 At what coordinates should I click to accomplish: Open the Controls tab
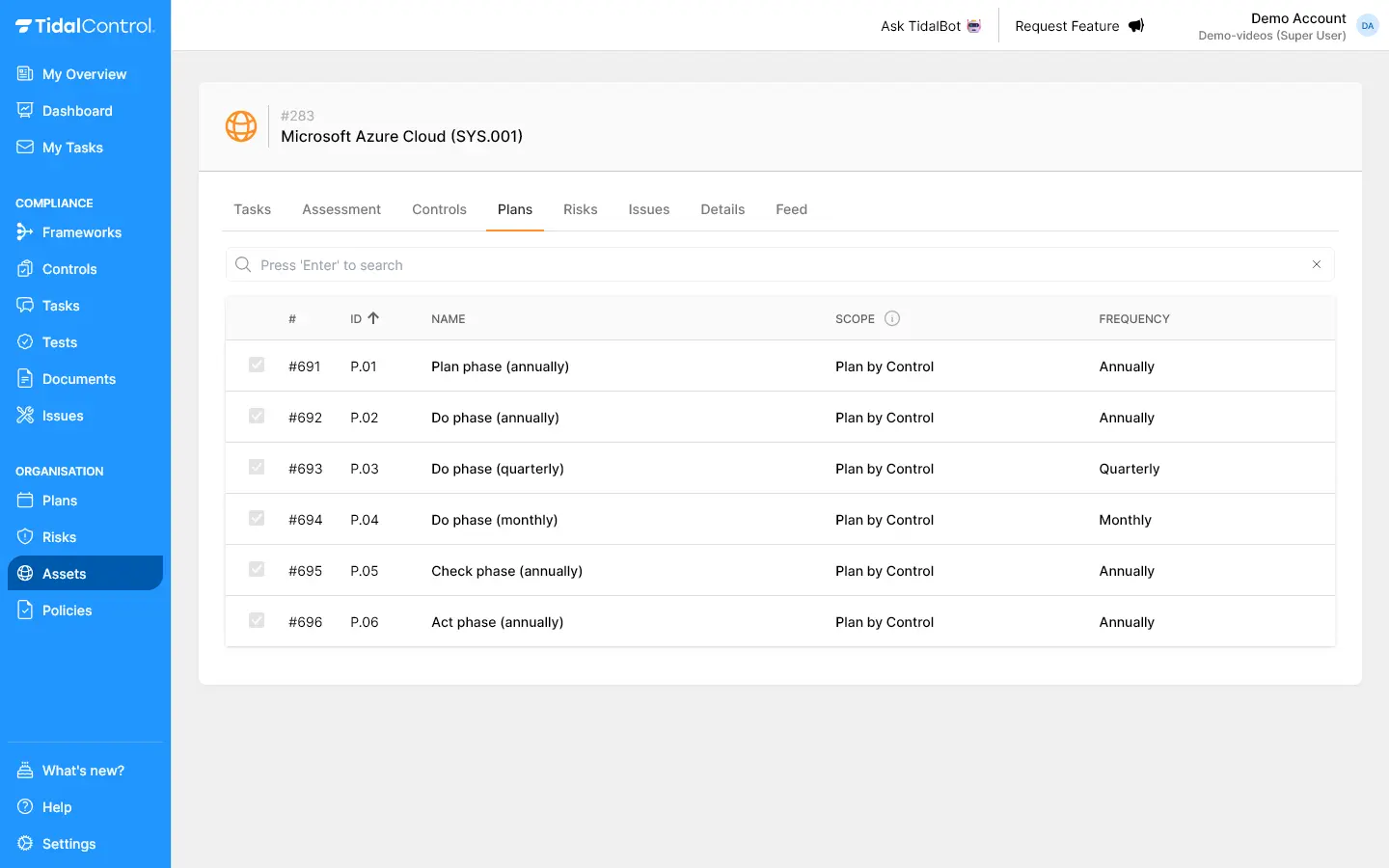click(x=439, y=209)
